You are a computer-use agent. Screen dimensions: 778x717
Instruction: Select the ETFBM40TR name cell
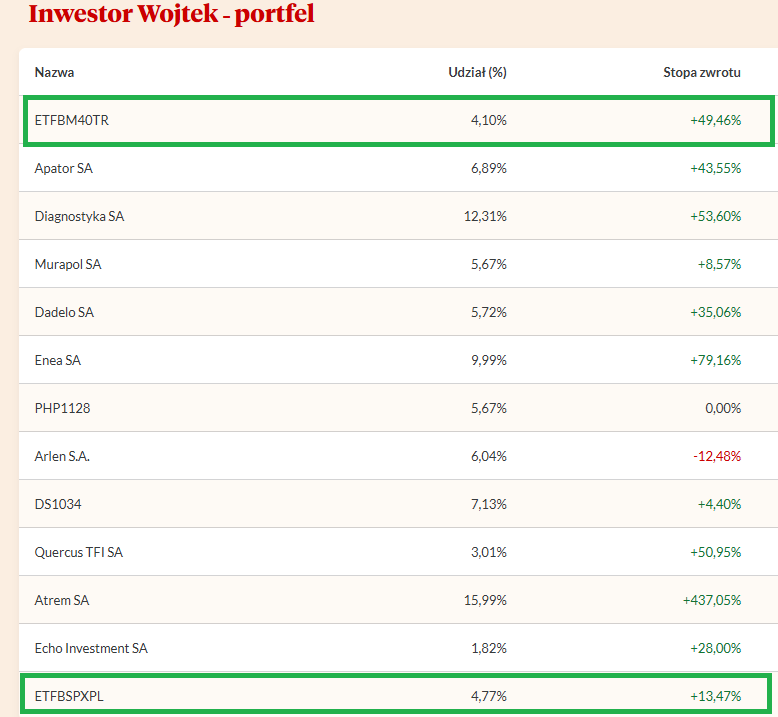click(x=71, y=121)
